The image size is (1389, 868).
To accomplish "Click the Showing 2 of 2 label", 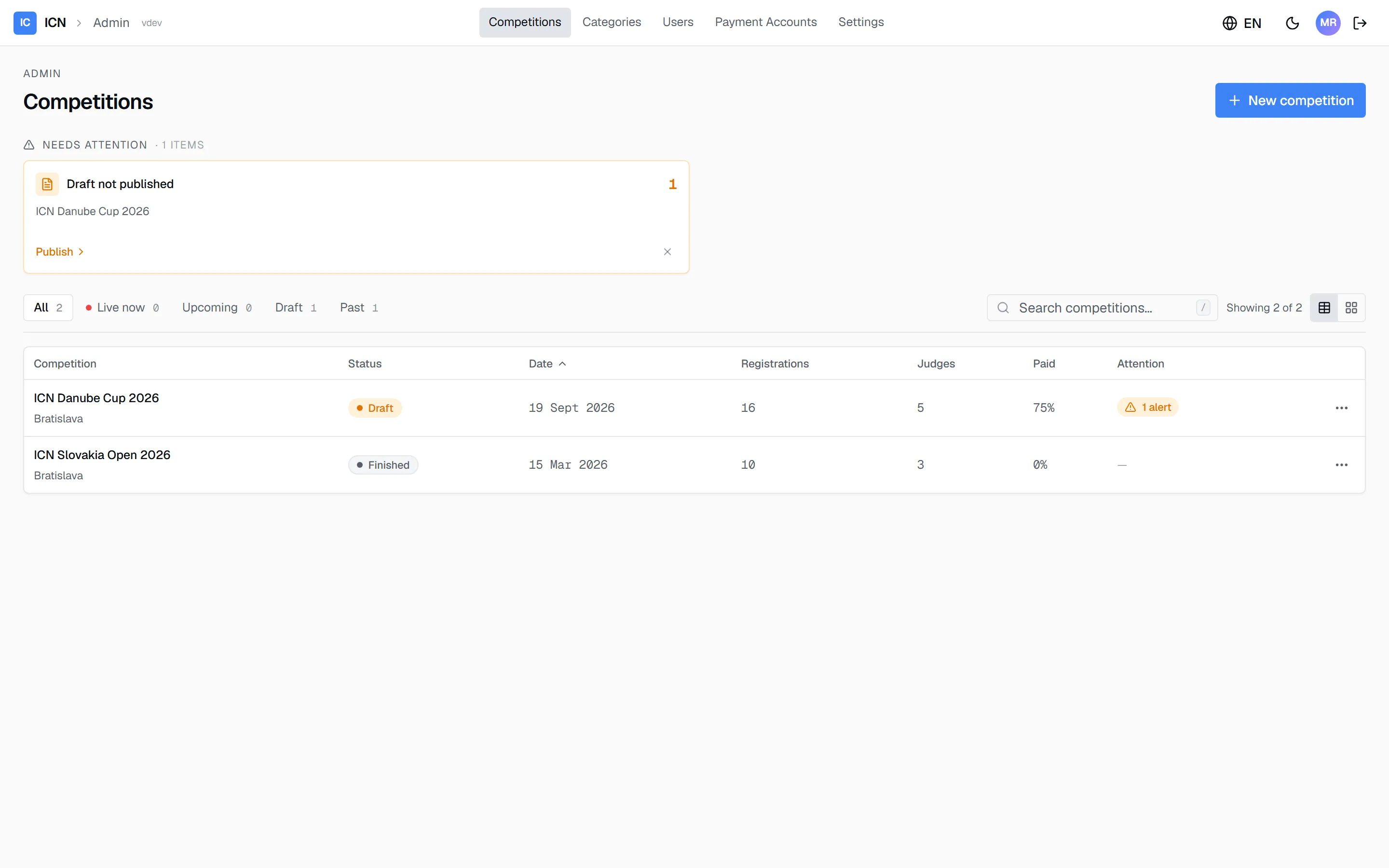I will [x=1264, y=308].
